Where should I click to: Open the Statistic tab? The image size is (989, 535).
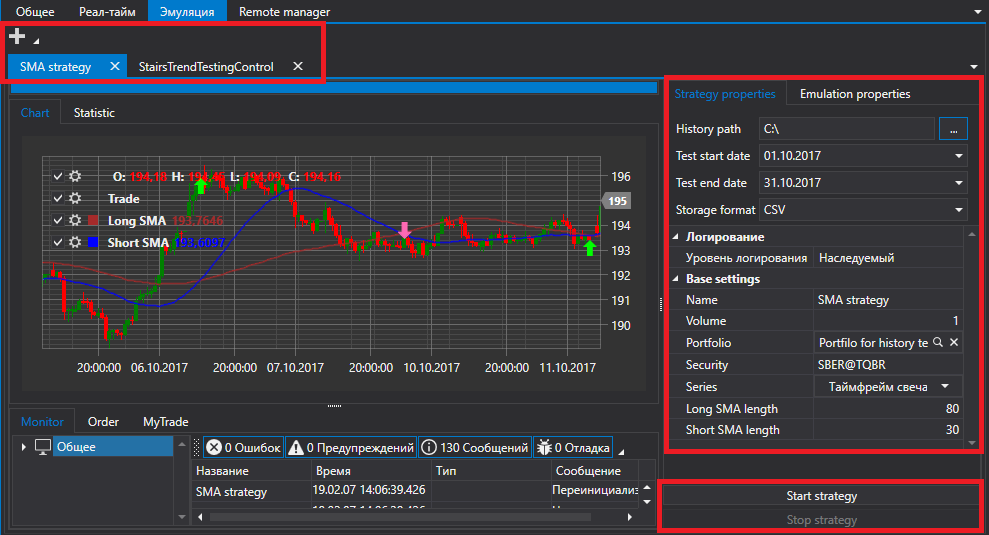click(94, 113)
